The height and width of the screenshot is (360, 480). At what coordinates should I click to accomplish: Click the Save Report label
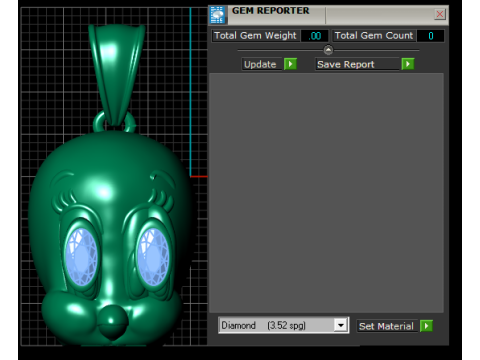[x=357, y=64]
